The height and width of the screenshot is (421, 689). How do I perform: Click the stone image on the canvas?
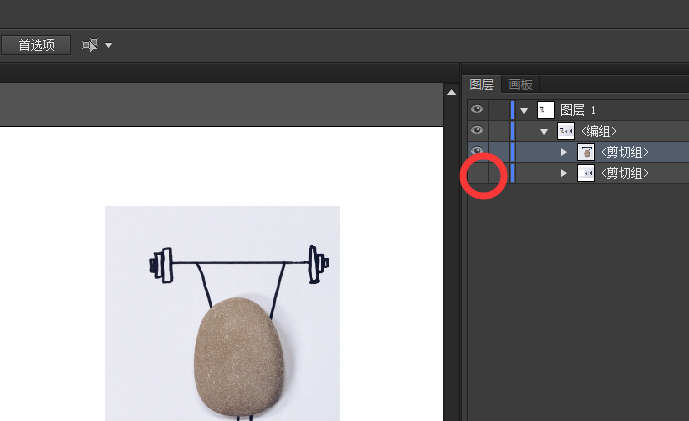(236, 355)
